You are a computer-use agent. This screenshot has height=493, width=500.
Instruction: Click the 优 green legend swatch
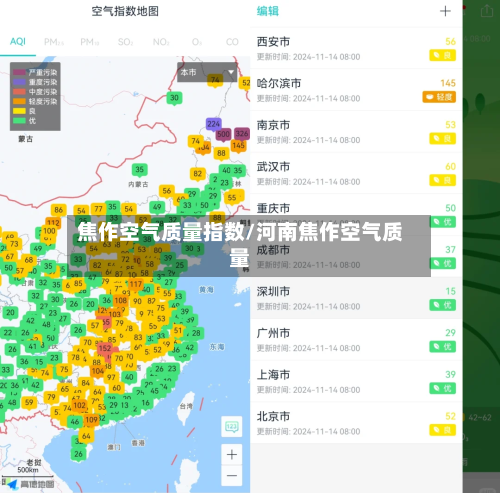point(19,121)
